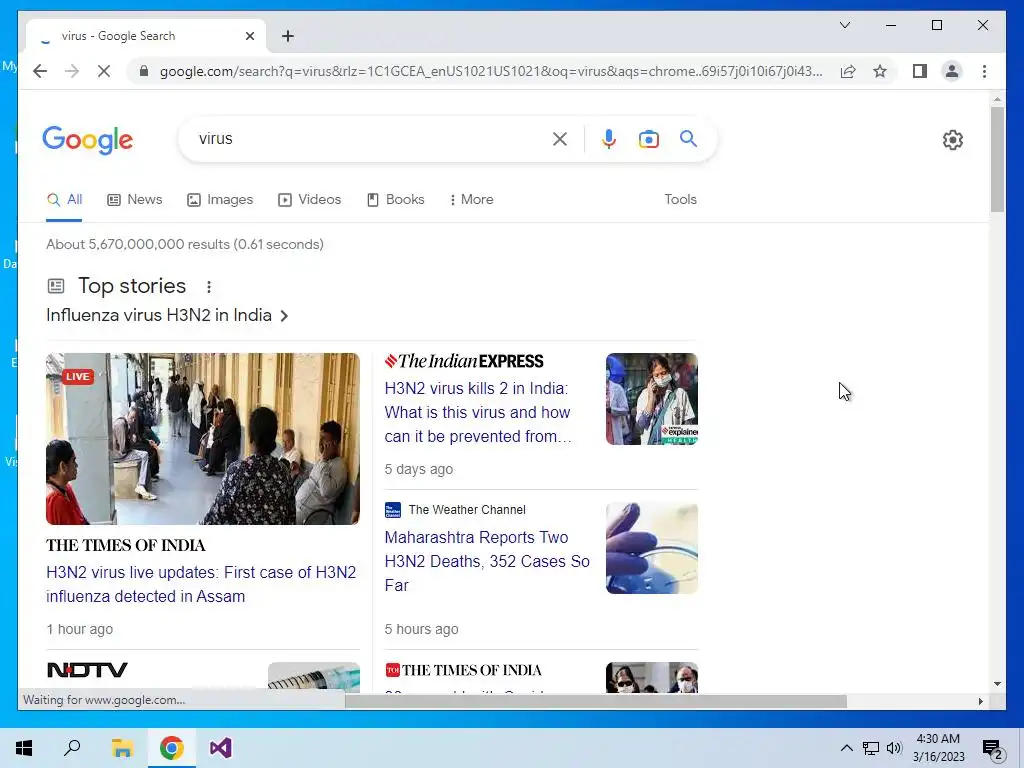Close the virus - Google Search tab
This screenshot has width=1024, height=768.
249,36
